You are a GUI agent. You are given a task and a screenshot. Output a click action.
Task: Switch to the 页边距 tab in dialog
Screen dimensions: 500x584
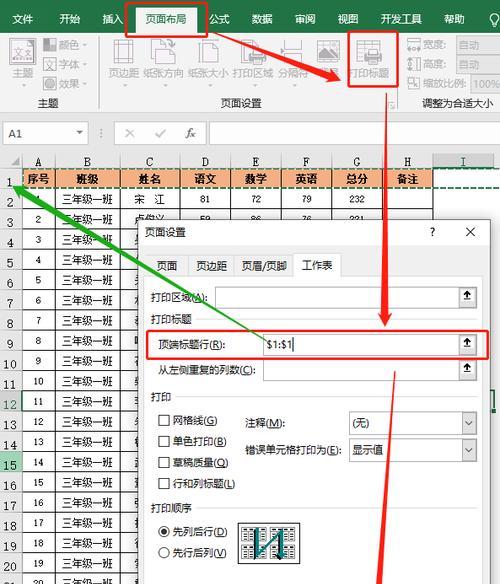tap(211, 266)
